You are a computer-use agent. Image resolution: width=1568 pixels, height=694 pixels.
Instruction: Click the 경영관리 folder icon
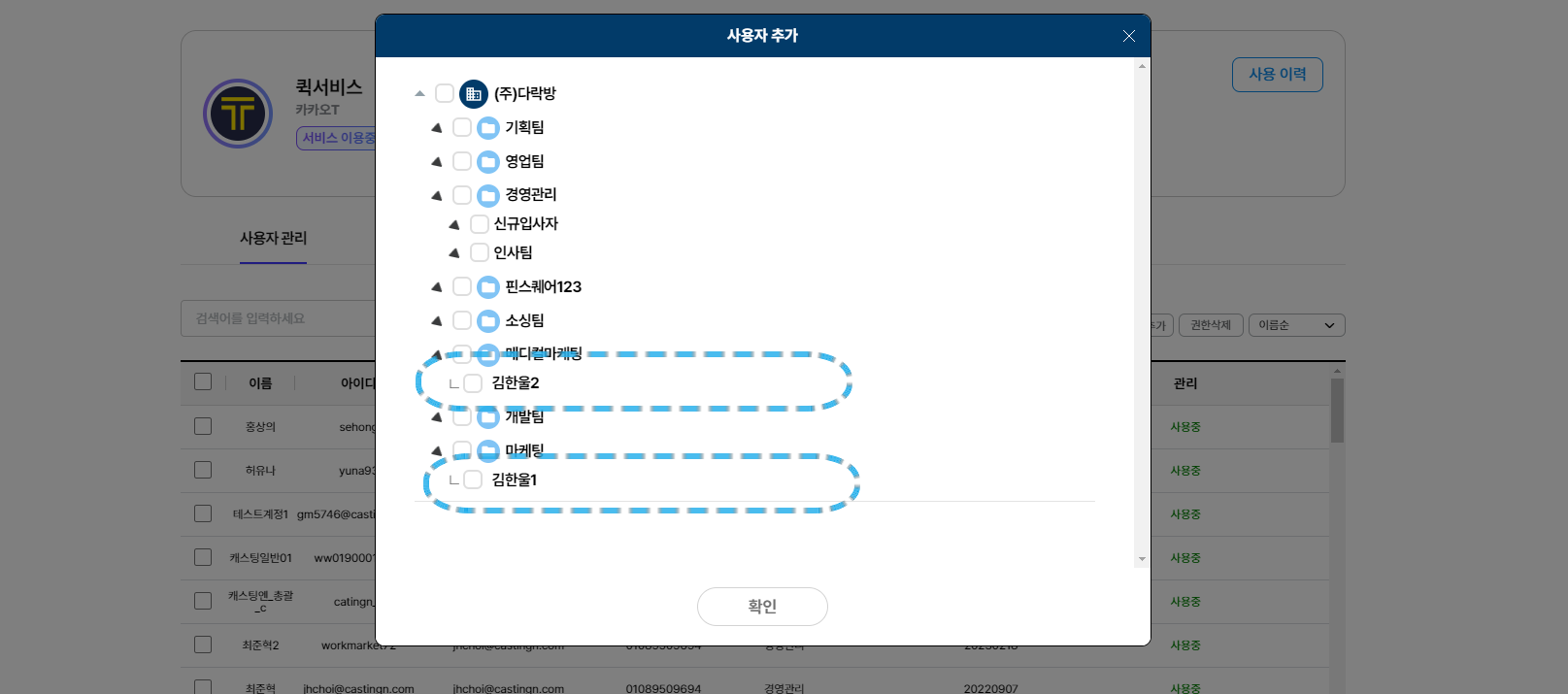coord(488,195)
